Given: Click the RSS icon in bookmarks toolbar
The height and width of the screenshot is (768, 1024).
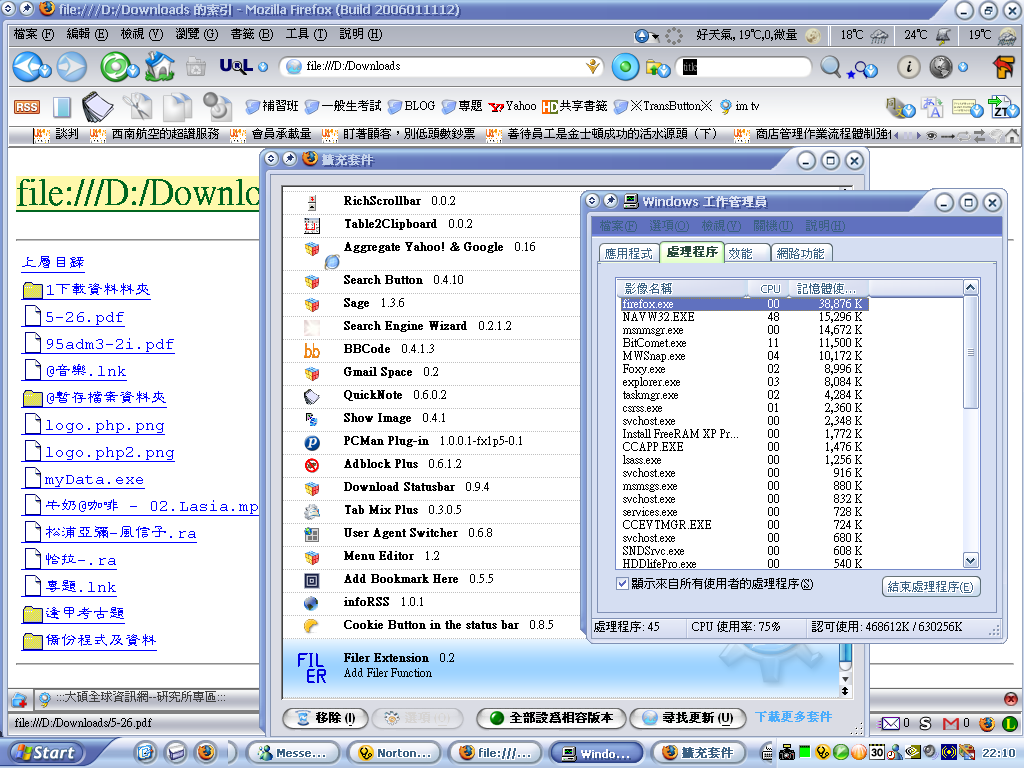Looking at the screenshot, I should [x=27, y=106].
